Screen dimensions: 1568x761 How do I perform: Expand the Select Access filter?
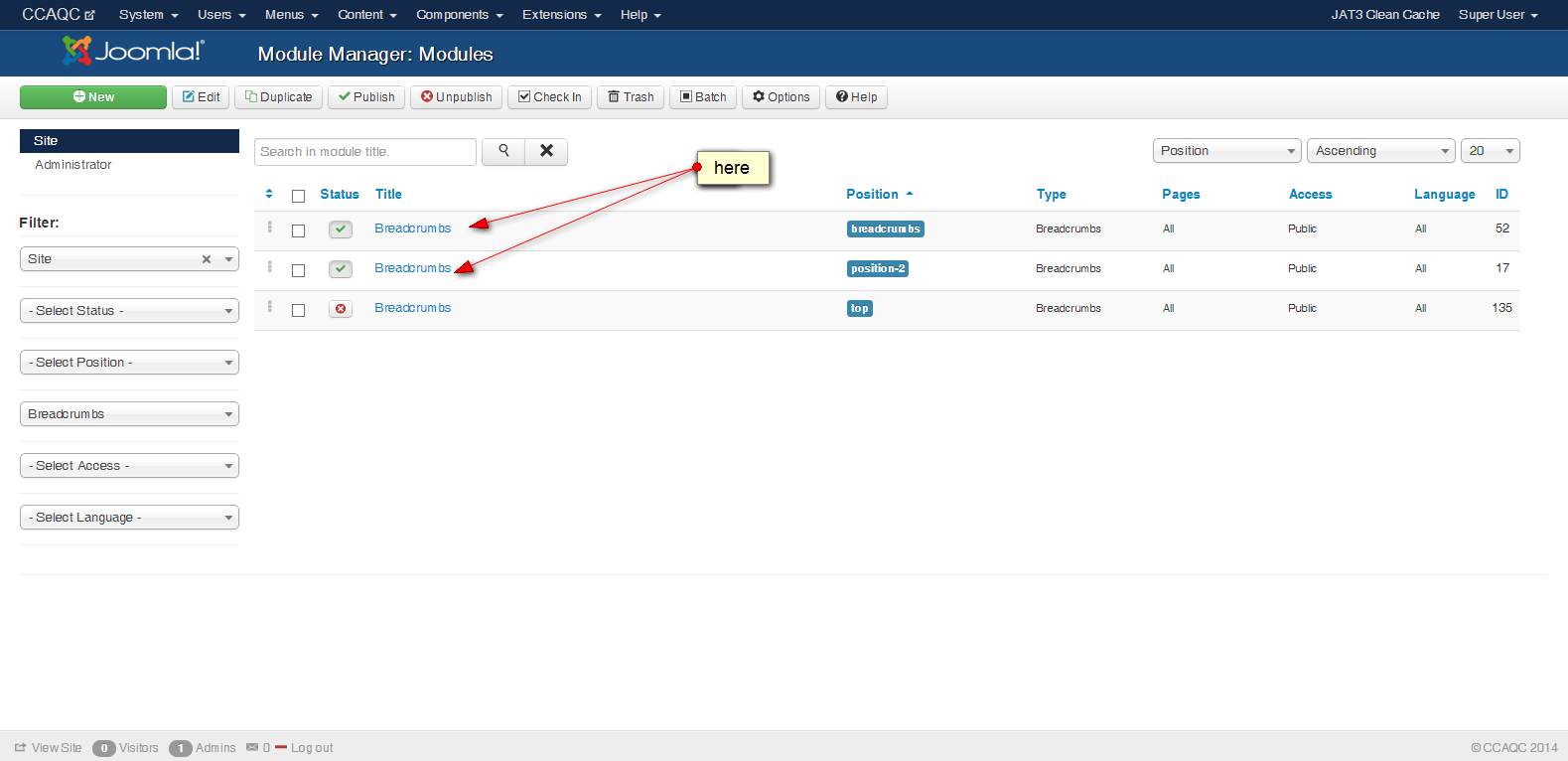click(129, 466)
